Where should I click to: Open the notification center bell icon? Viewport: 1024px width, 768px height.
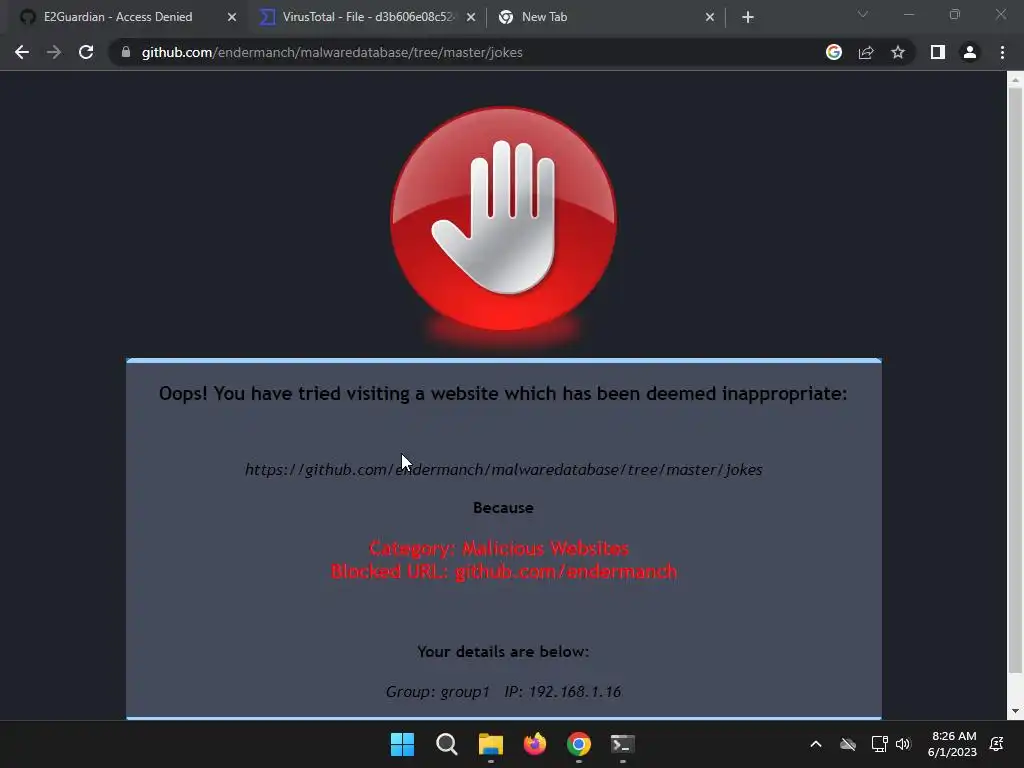(997, 744)
